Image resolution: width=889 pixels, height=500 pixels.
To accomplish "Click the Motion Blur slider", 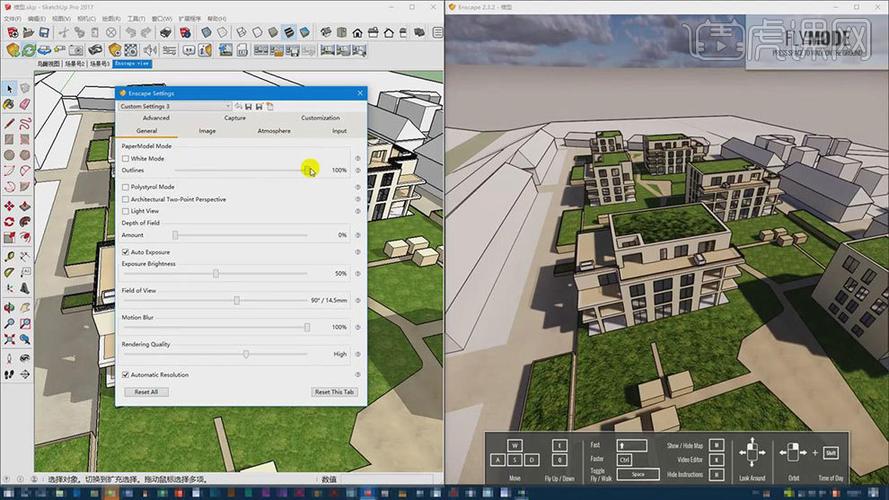I will pyautogui.click(x=215, y=327).
